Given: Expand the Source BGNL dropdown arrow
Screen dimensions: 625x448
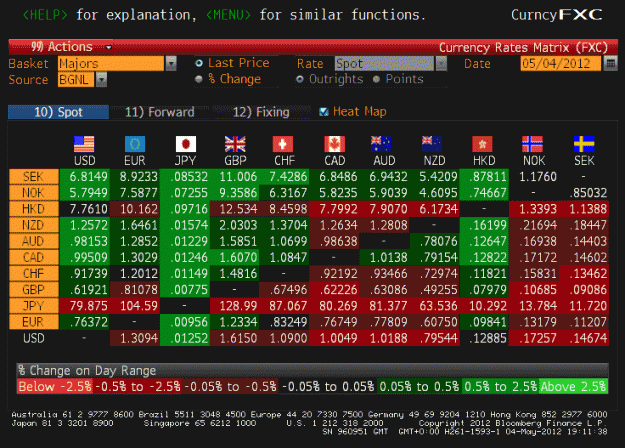Looking at the screenshot, I should click(x=102, y=80).
